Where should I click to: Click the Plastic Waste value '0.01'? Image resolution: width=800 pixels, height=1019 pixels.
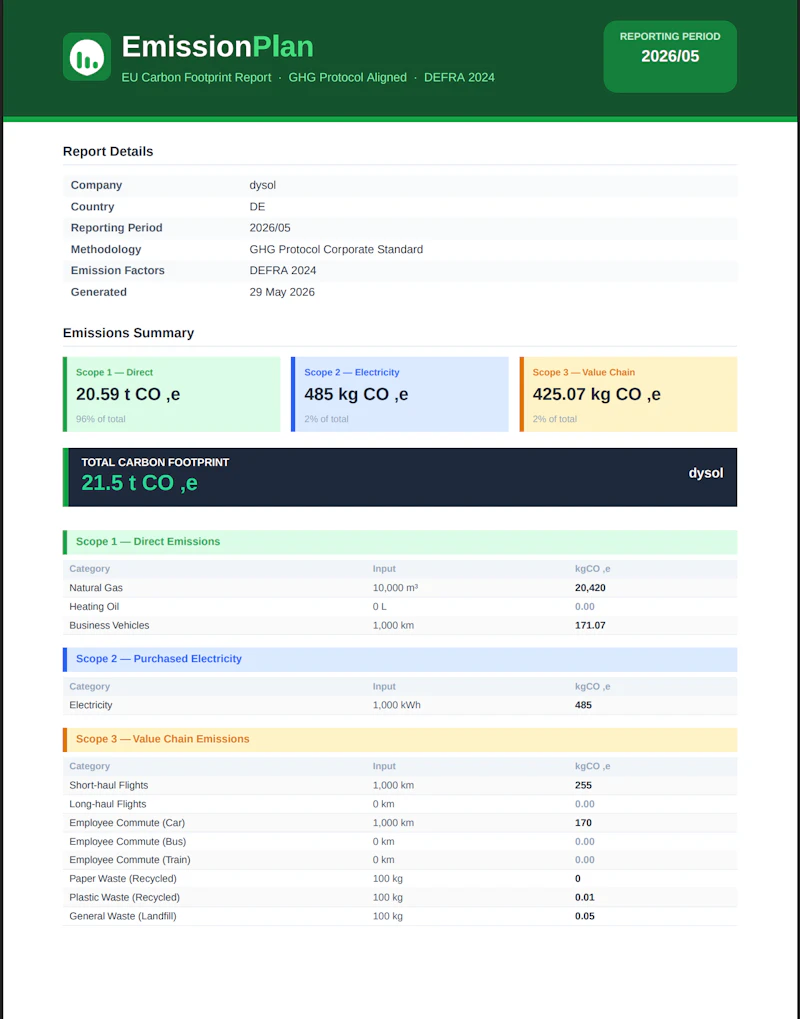click(585, 897)
